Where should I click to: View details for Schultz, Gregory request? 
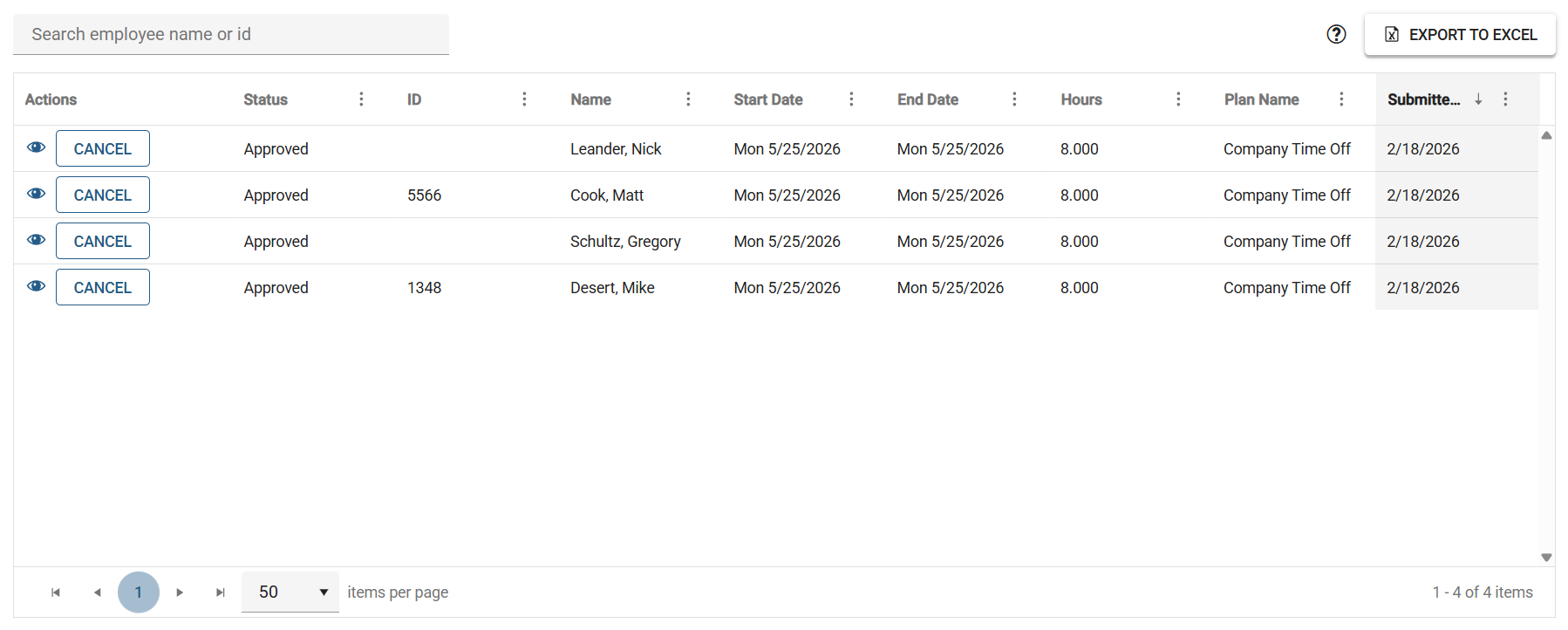click(x=36, y=240)
